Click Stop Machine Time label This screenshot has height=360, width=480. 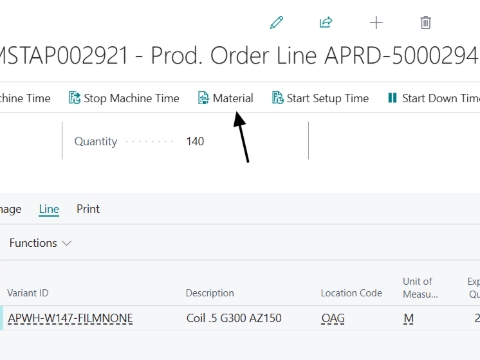[x=131, y=98]
